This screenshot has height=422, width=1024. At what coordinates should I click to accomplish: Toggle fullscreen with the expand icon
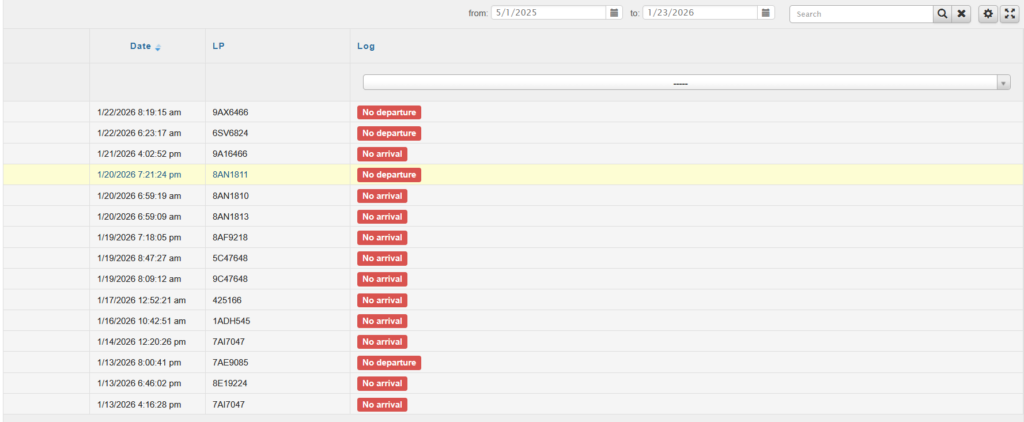pos(1008,14)
